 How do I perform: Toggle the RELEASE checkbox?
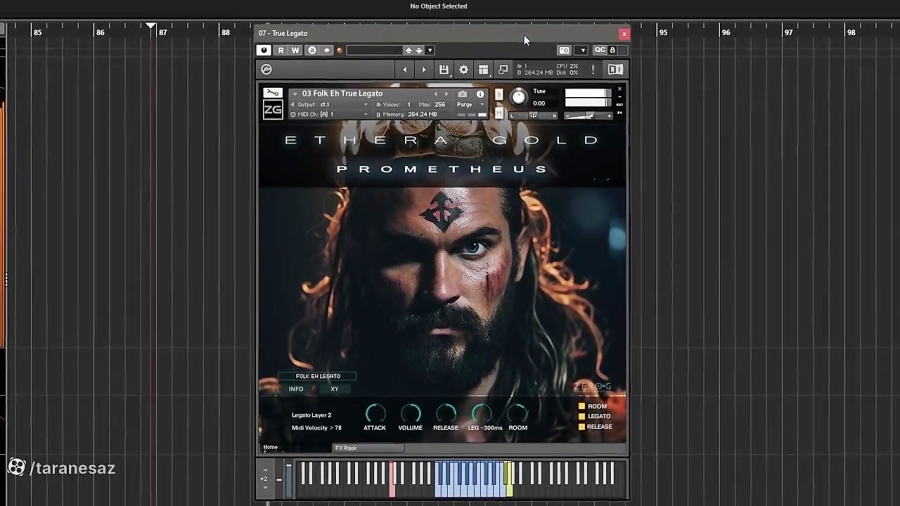pyautogui.click(x=582, y=427)
